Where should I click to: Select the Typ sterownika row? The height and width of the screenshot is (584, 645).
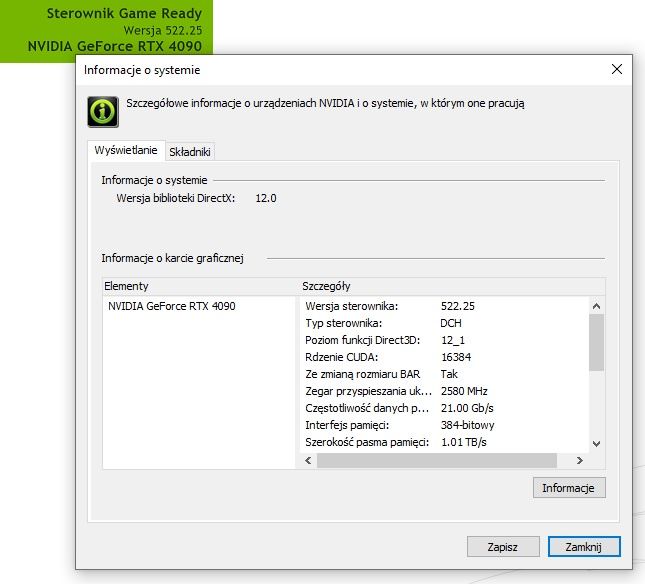tap(446, 323)
